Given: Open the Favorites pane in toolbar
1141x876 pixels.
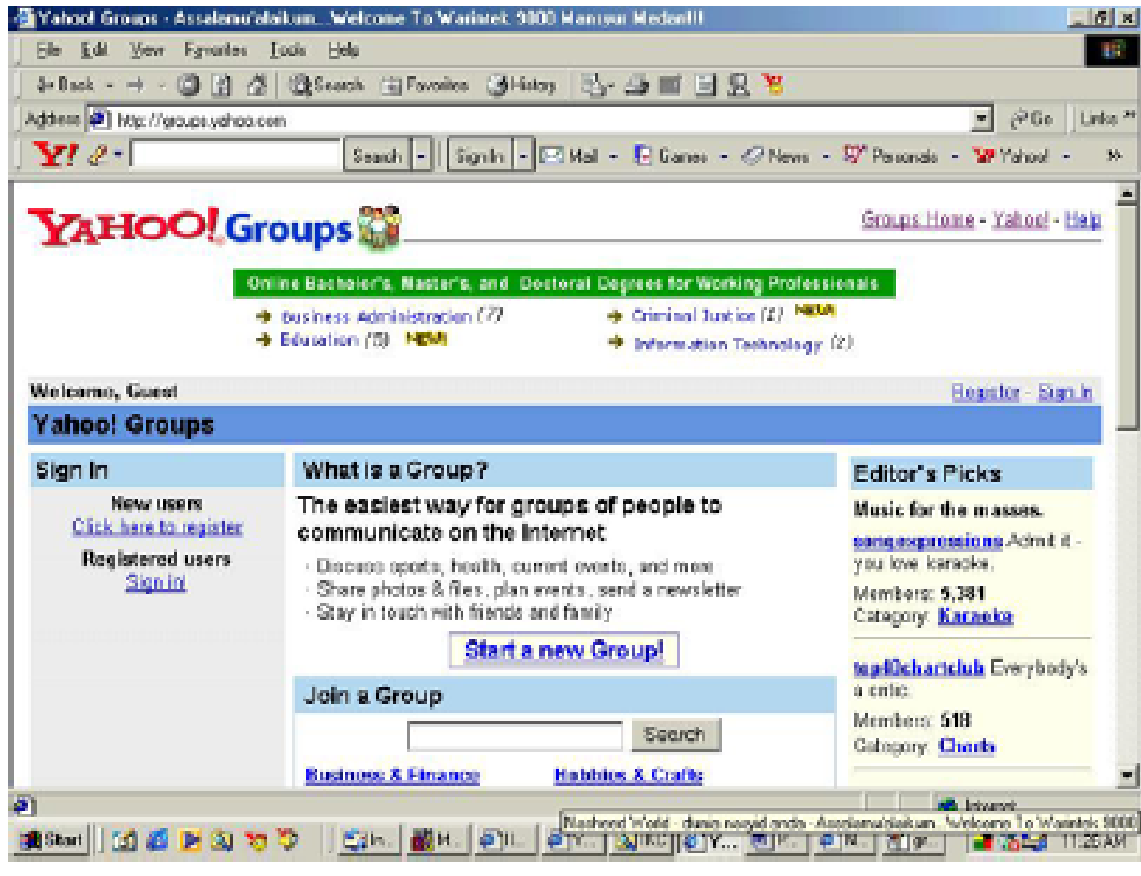Looking at the screenshot, I should point(425,85).
